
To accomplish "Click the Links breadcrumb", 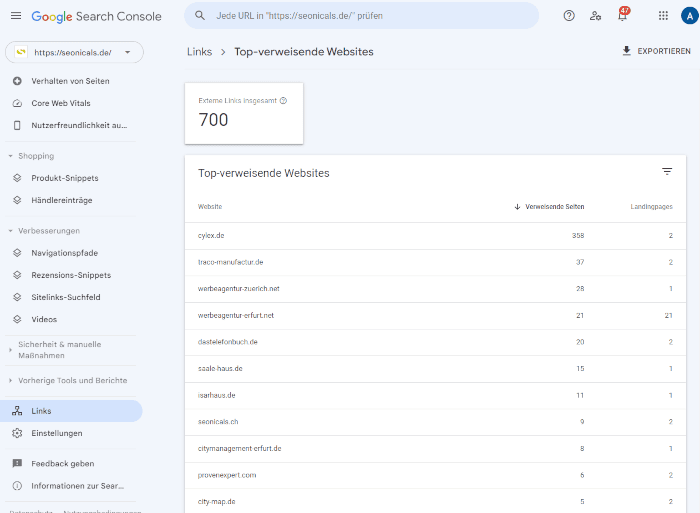I will 199,52.
